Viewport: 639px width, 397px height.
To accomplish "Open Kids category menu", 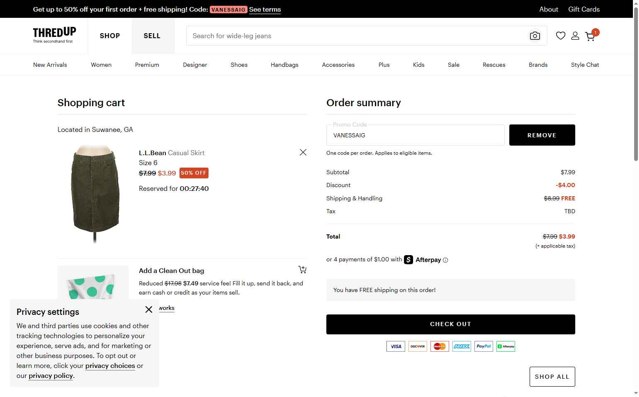I will [419, 65].
